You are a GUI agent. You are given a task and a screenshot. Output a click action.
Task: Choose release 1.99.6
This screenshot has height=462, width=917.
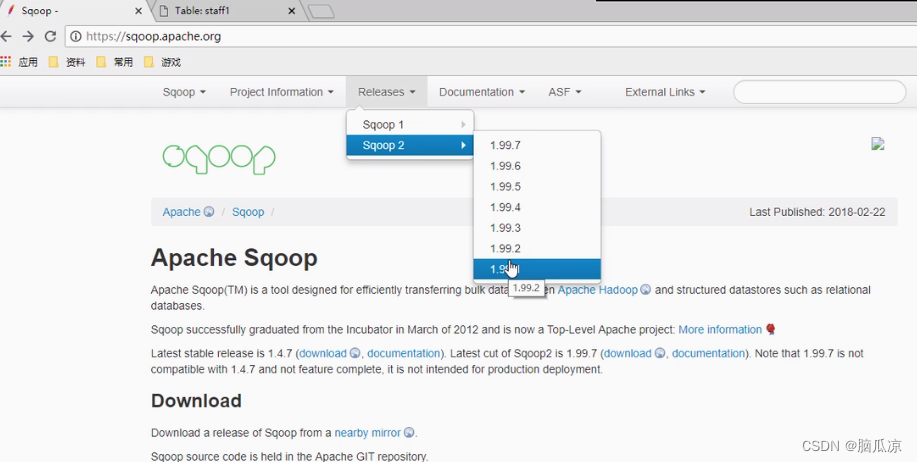[537, 166]
